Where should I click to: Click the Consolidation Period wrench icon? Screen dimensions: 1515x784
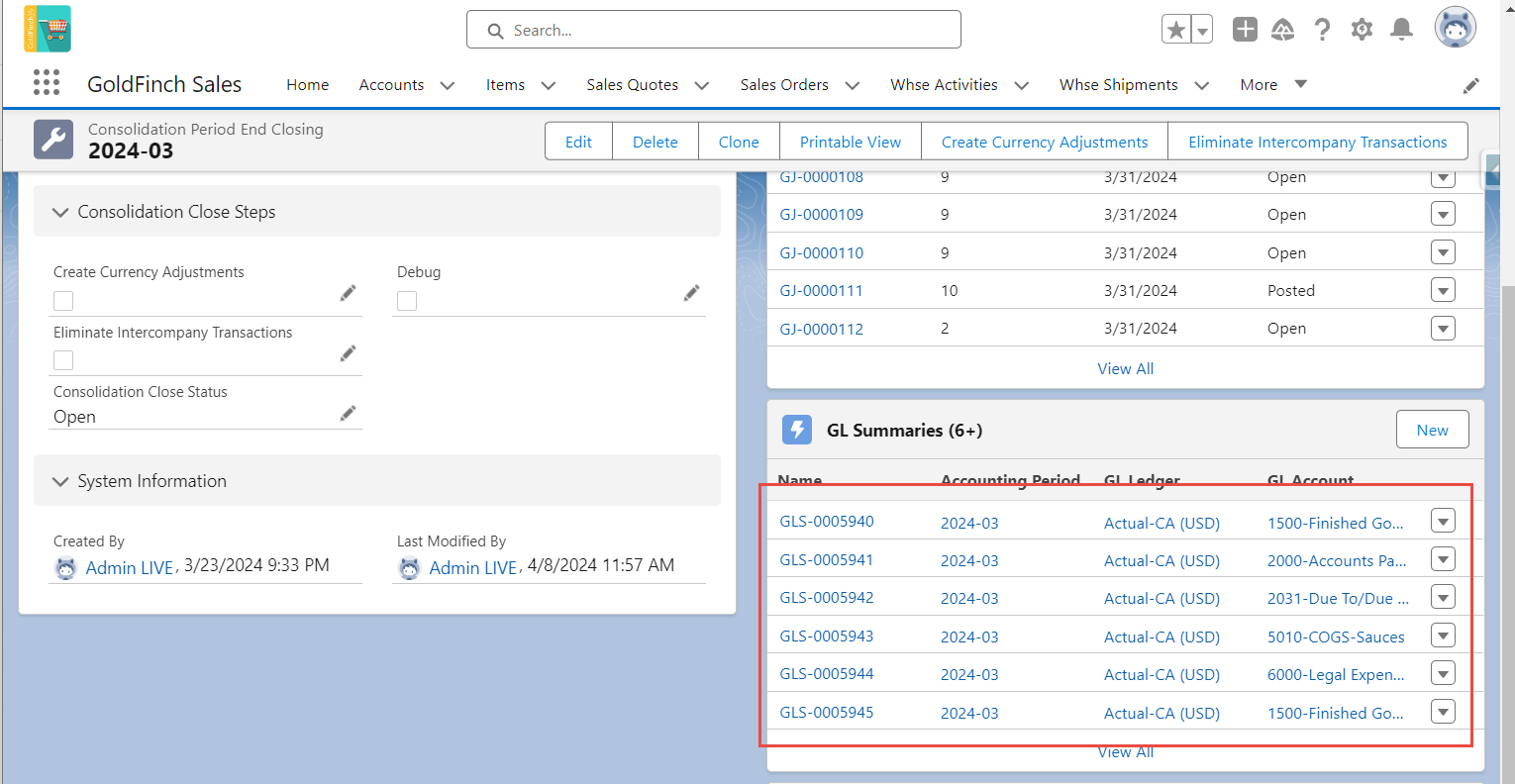53,140
